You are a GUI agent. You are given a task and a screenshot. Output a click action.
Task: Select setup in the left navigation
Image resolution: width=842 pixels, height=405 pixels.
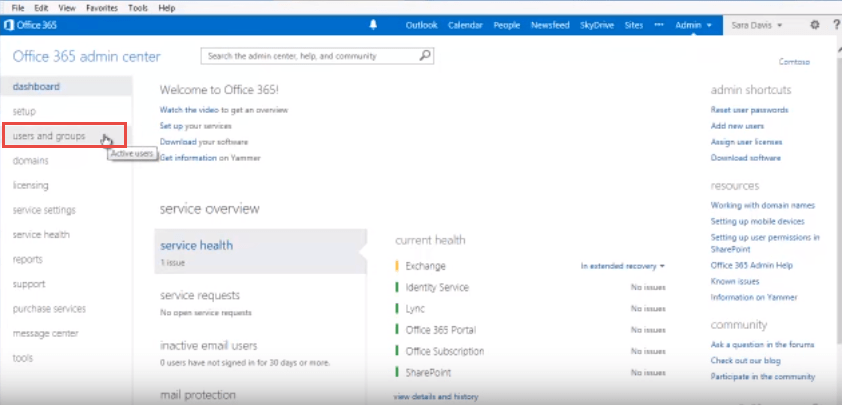click(x=24, y=111)
